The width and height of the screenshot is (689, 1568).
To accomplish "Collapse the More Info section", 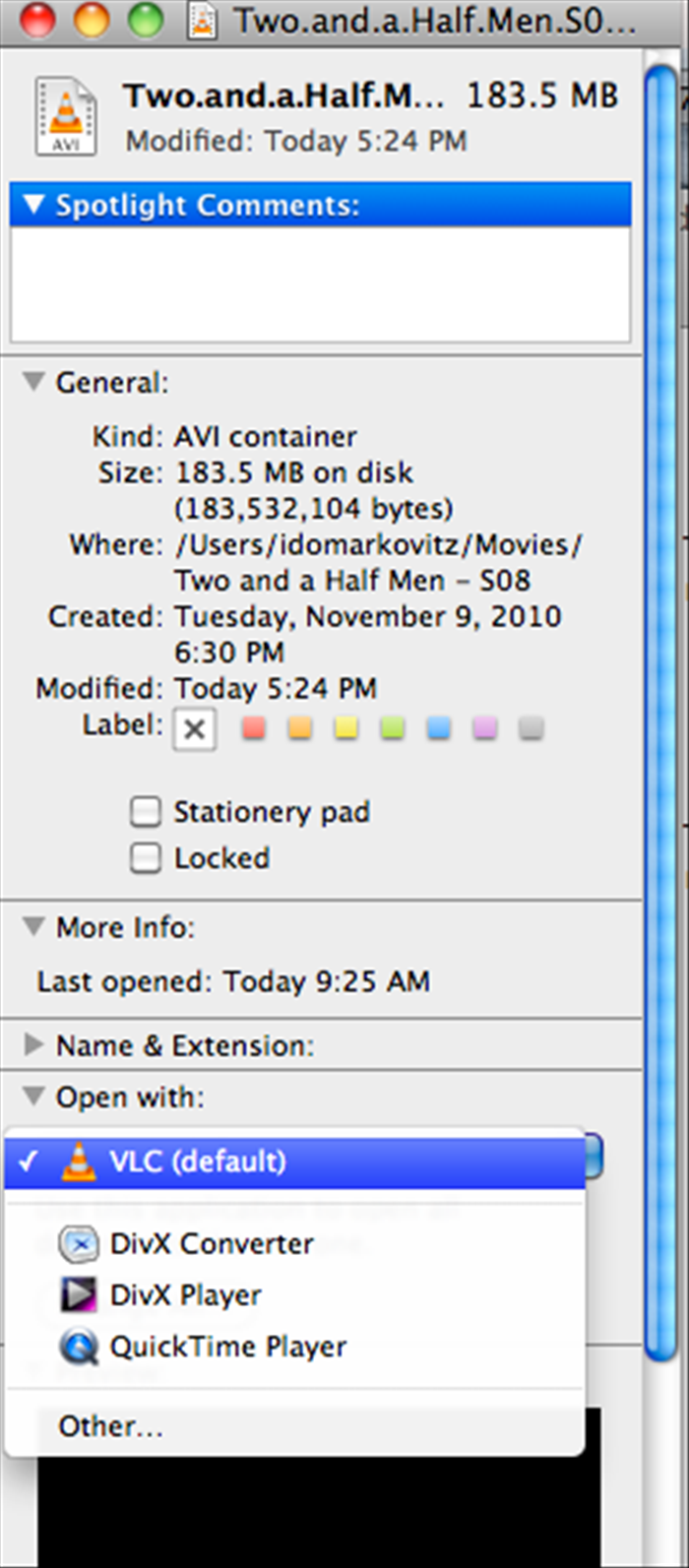I will [34, 926].
